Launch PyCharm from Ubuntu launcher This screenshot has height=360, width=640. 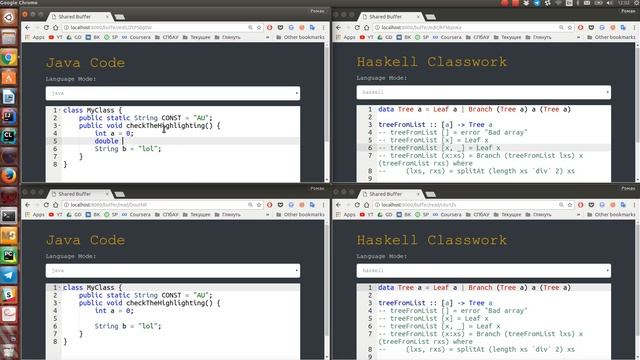click(9, 255)
